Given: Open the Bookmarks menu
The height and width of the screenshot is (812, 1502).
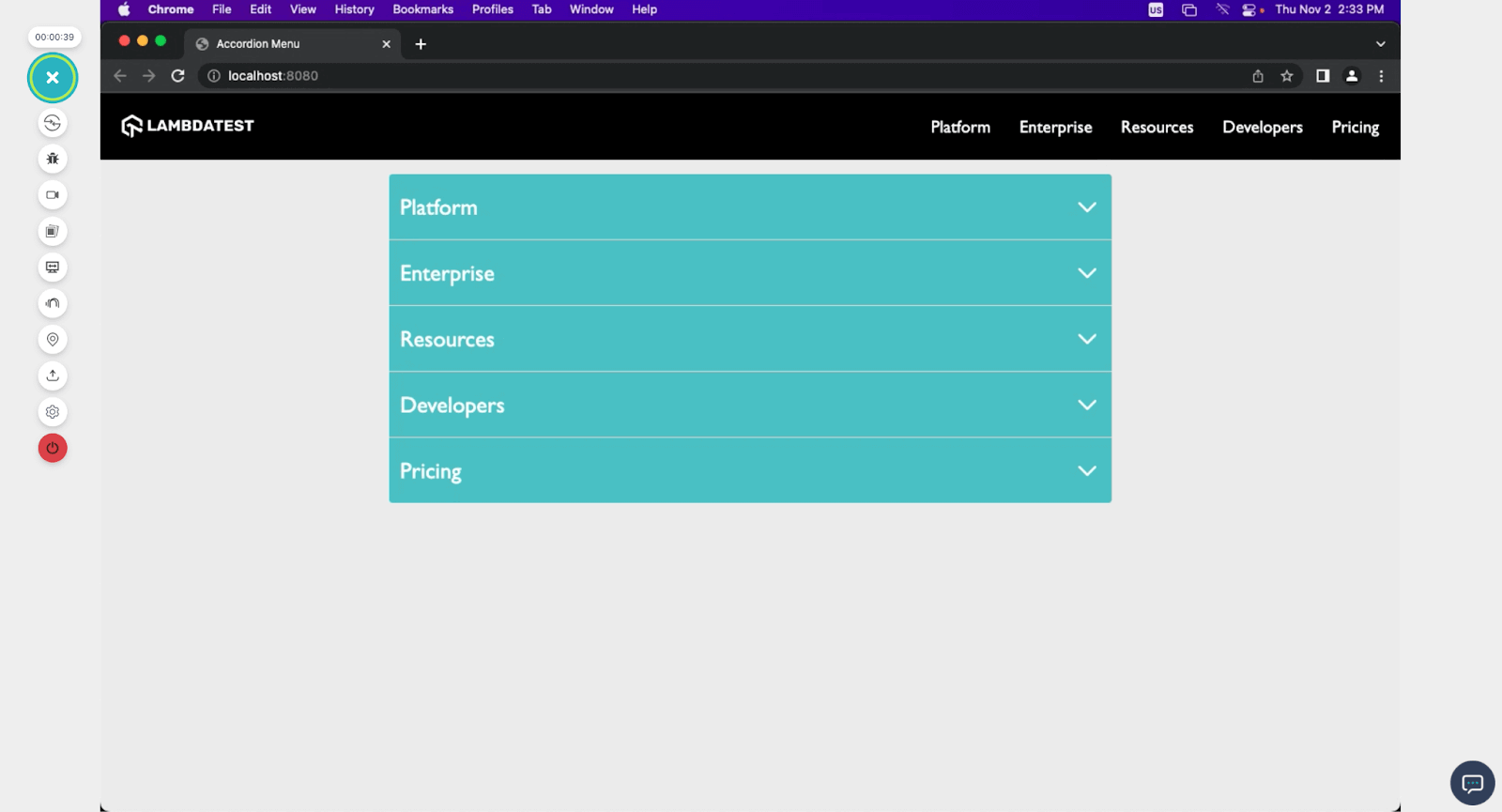Looking at the screenshot, I should point(423,9).
